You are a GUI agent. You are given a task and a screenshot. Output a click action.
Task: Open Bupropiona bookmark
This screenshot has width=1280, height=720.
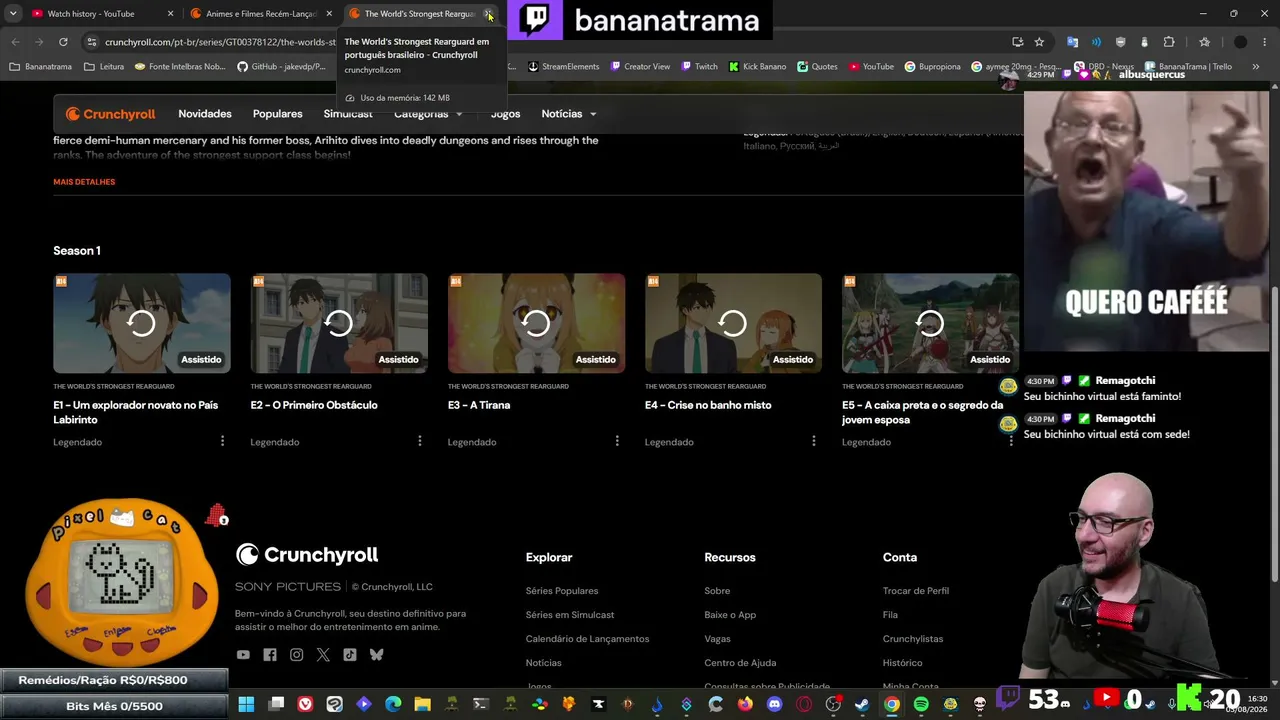(x=932, y=67)
